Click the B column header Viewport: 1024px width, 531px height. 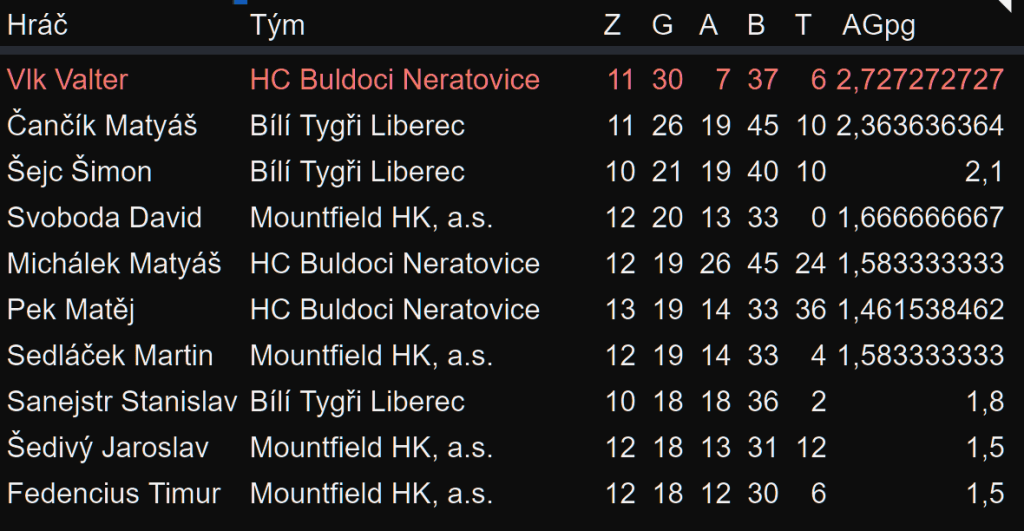pyautogui.click(x=756, y=26)
